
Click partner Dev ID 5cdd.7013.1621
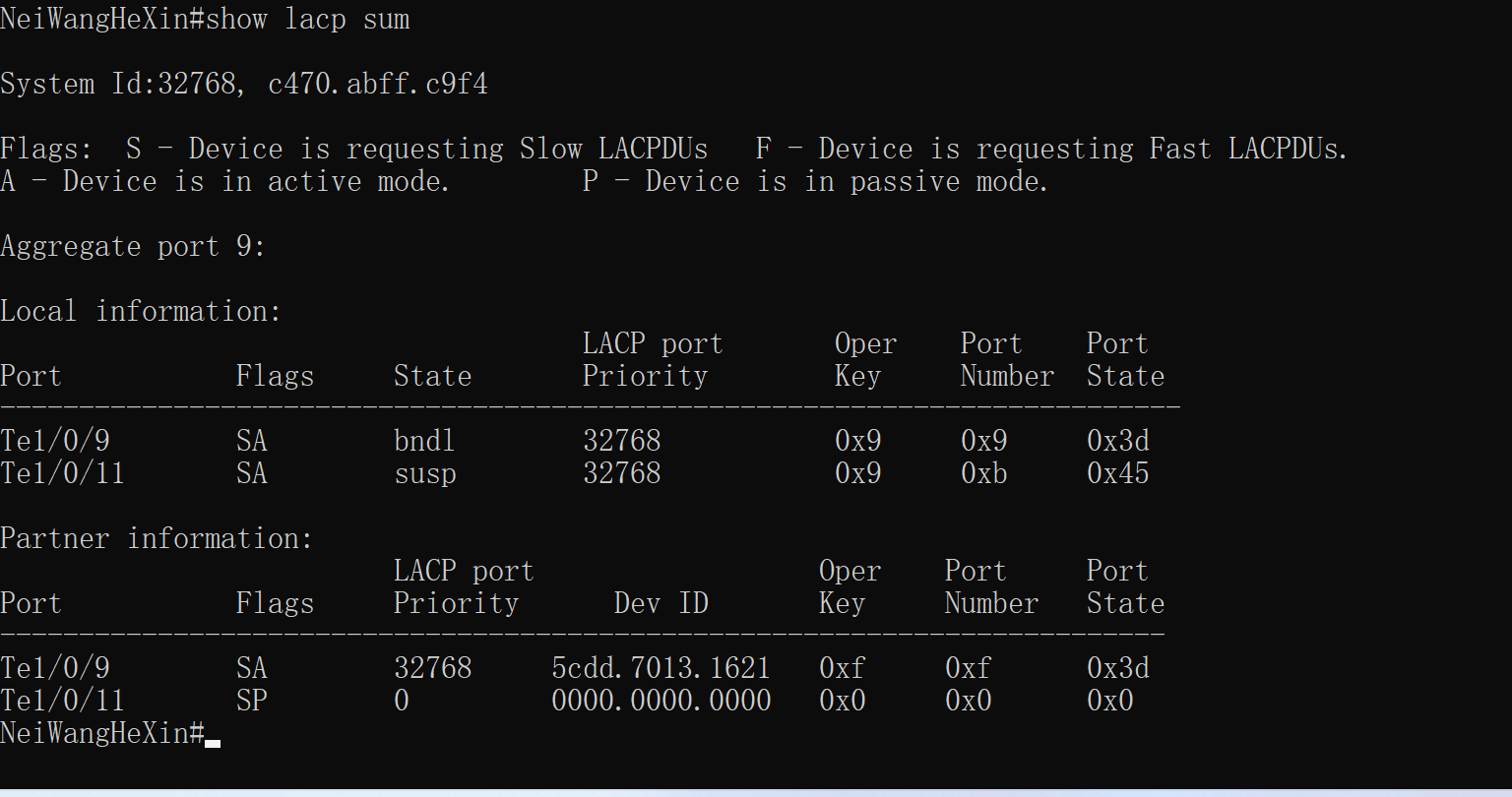click(x=661, y=669)
